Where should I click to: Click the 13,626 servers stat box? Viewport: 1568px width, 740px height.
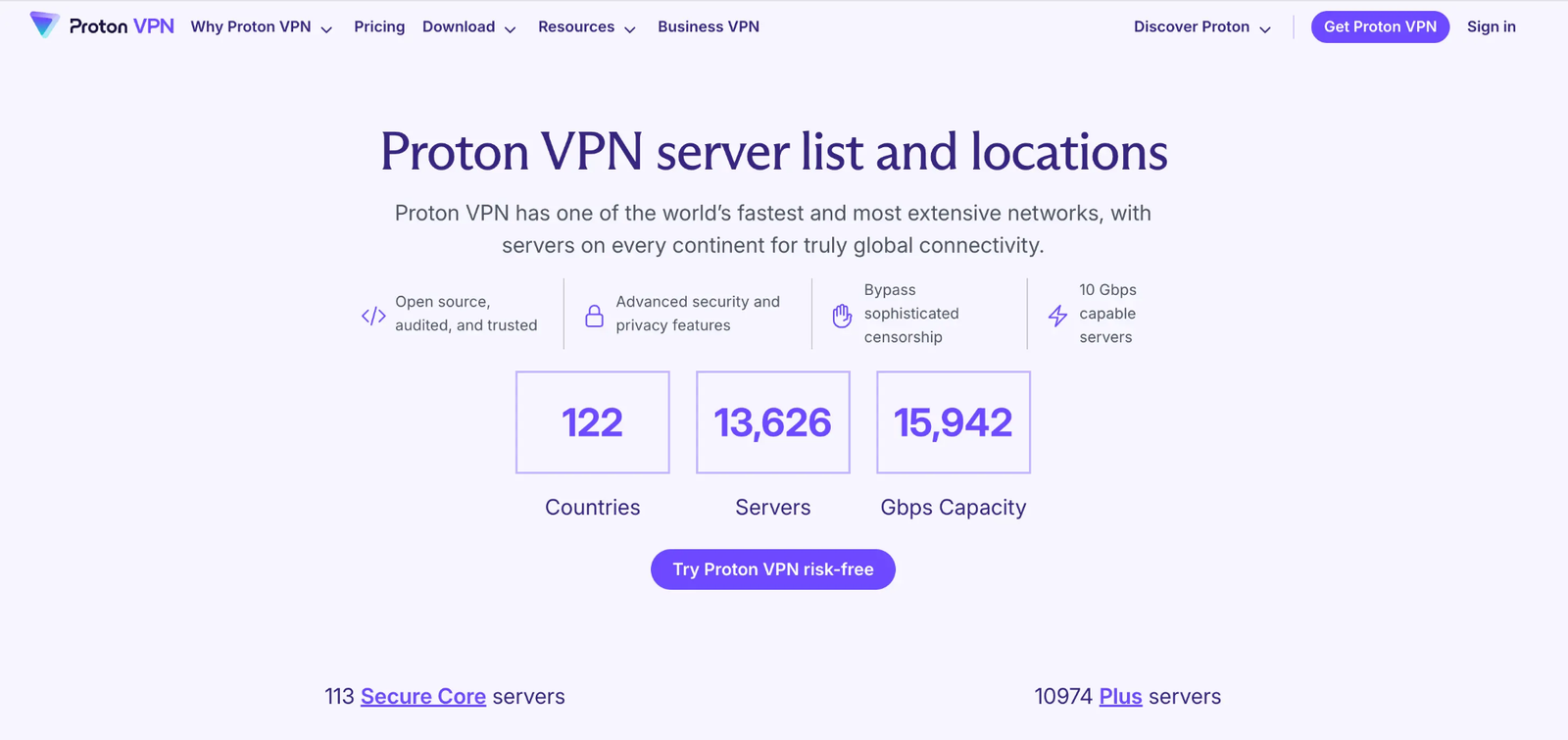point(773,422)
